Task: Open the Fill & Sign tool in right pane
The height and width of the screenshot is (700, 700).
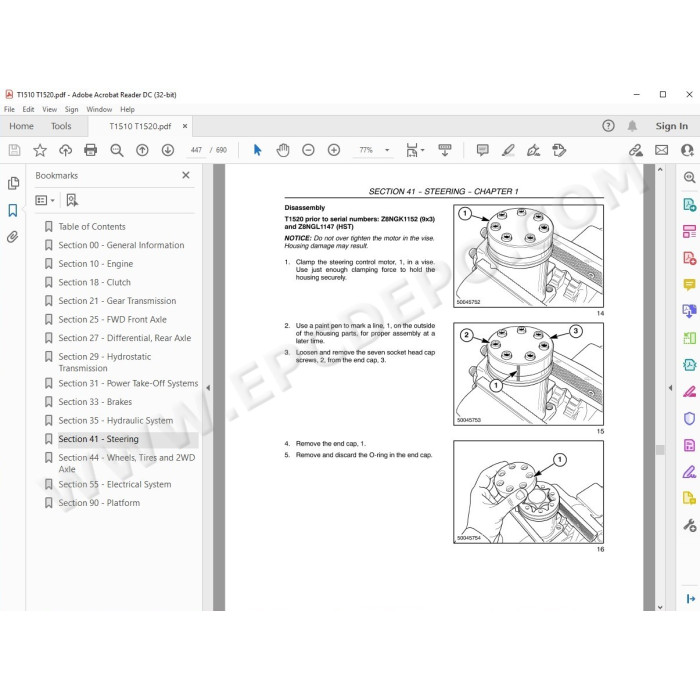Action: point(689,471)
